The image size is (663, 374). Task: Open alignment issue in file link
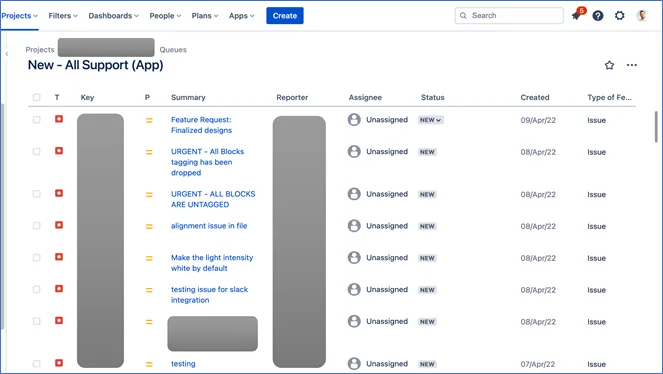209,226
